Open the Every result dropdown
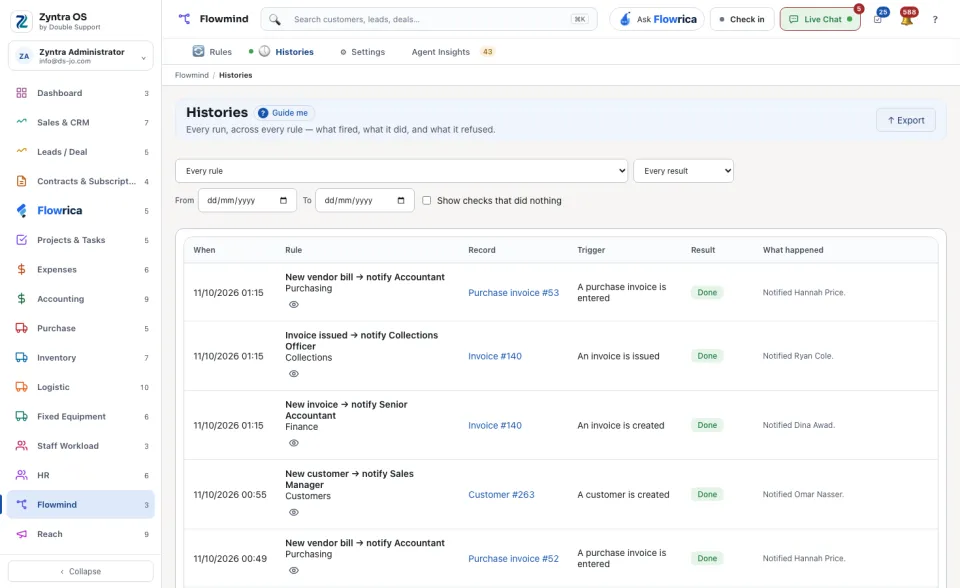The height and width of the screenshot is (588, 960). (683, 171)
